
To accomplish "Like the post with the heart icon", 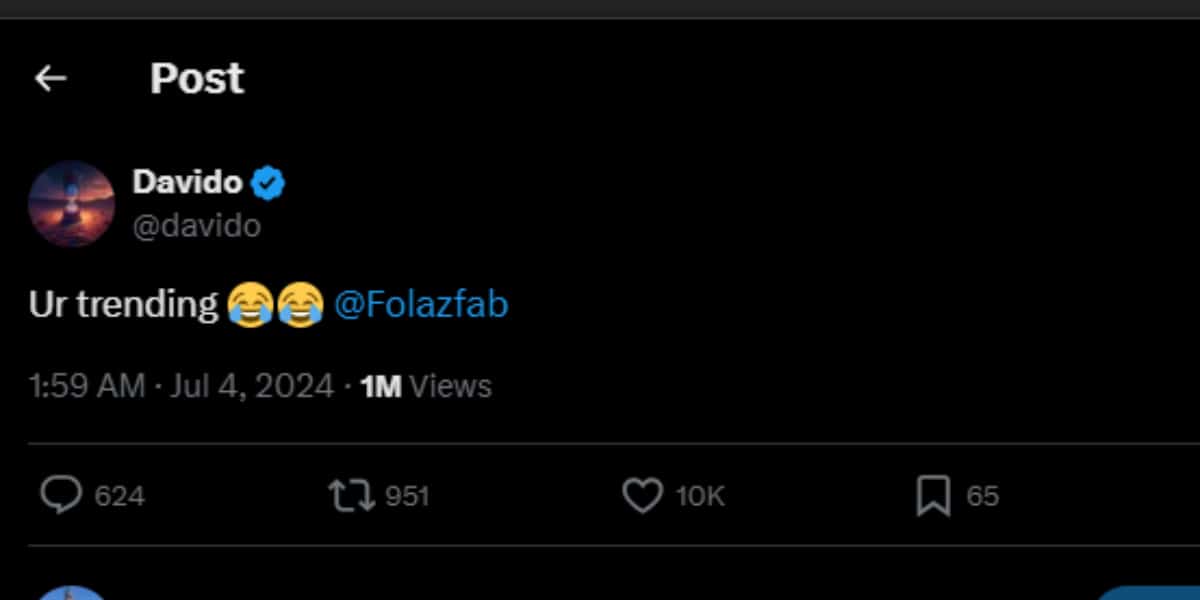I will point(642,495).
